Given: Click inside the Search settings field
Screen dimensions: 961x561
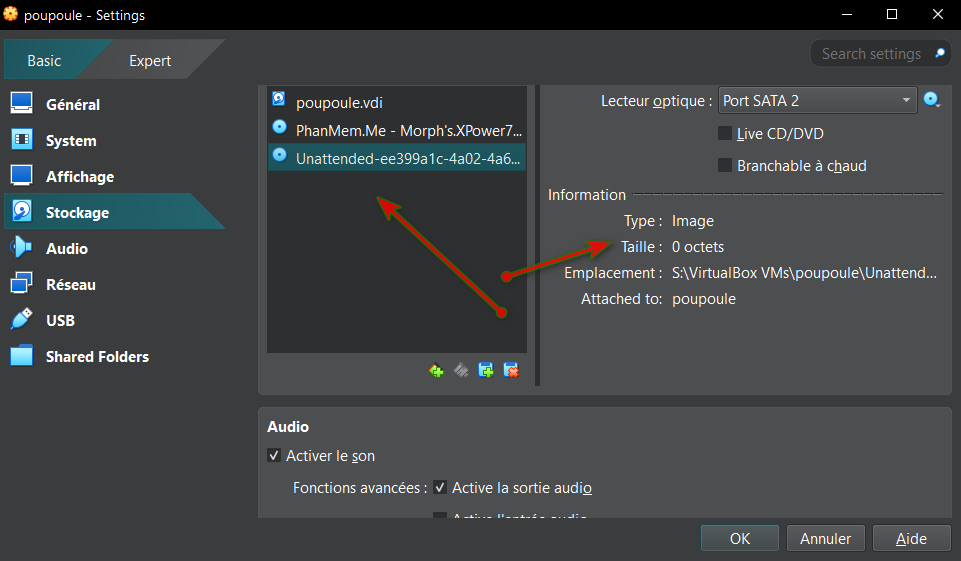Looking at the screenshot, I should click(870, 54).
